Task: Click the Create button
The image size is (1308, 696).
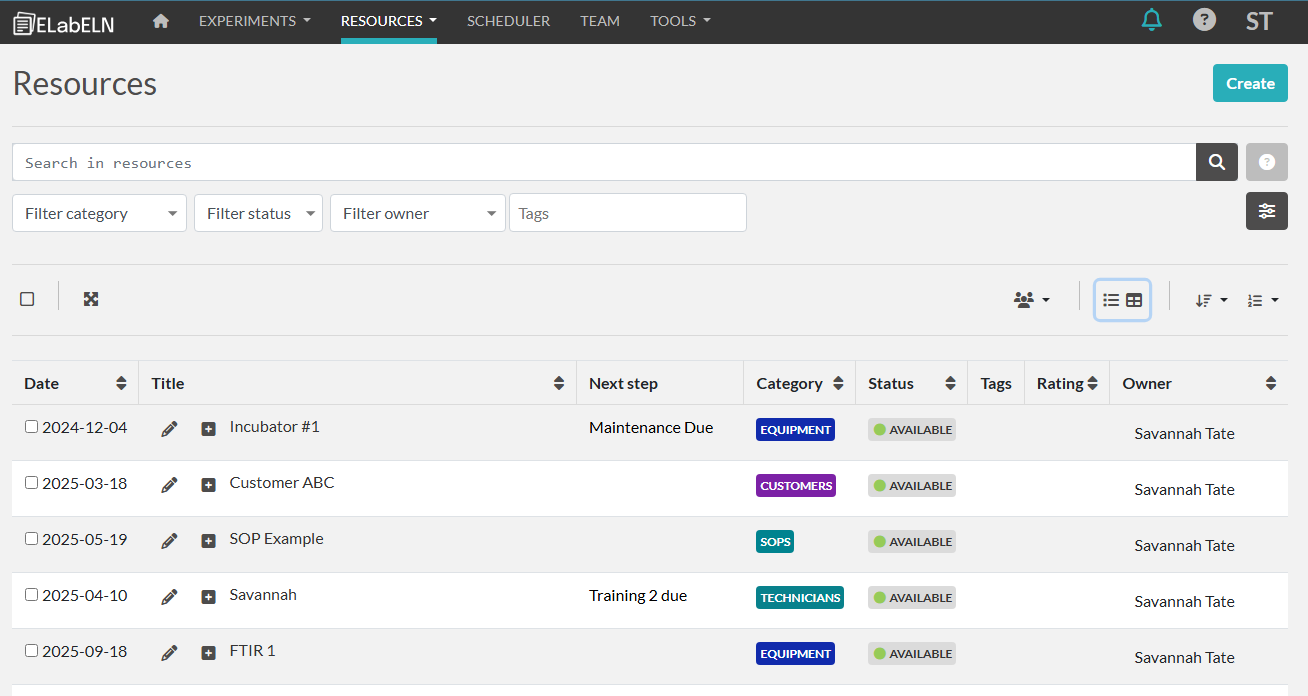Action: coord(1249,83)
